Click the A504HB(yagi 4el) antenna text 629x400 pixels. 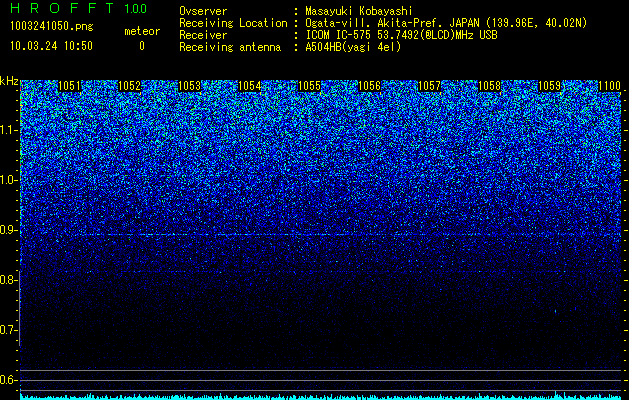click(x=353, y=47)
